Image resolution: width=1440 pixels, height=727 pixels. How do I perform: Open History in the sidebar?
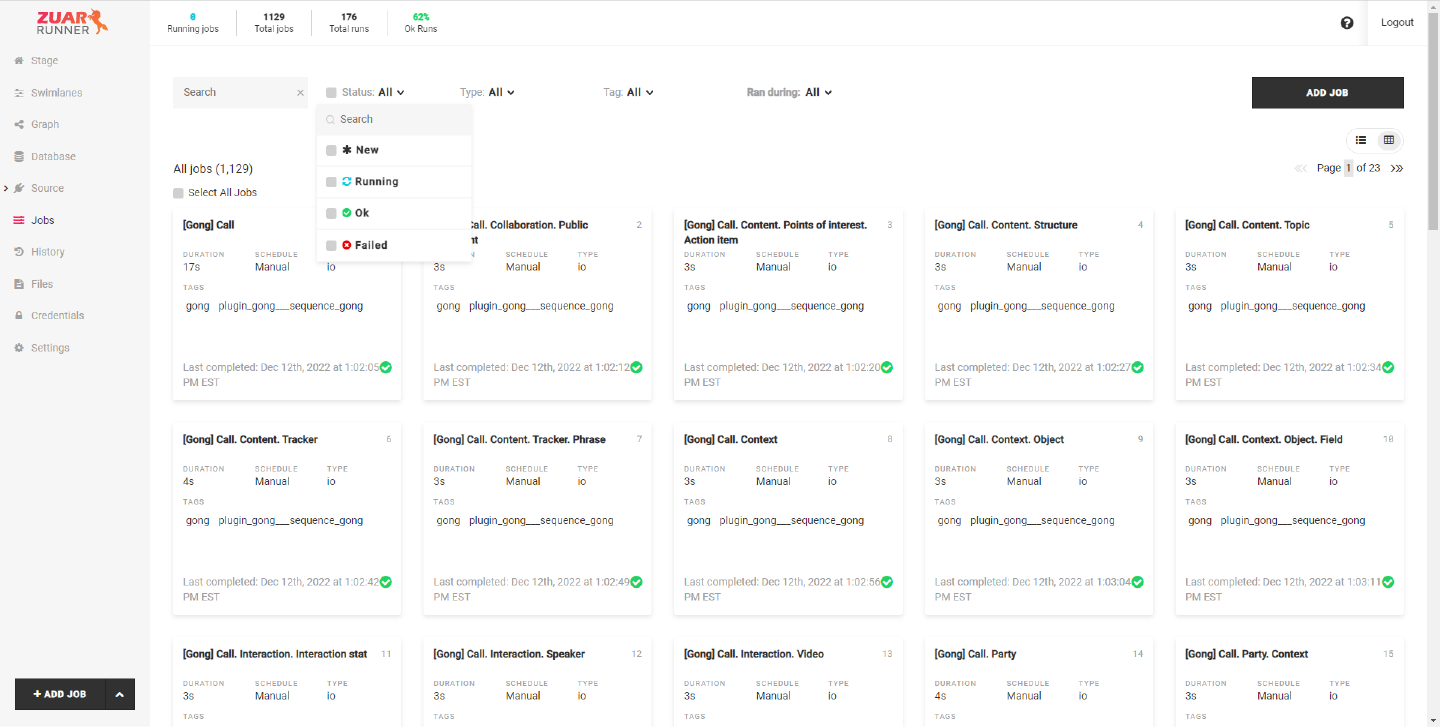[47, 252]
